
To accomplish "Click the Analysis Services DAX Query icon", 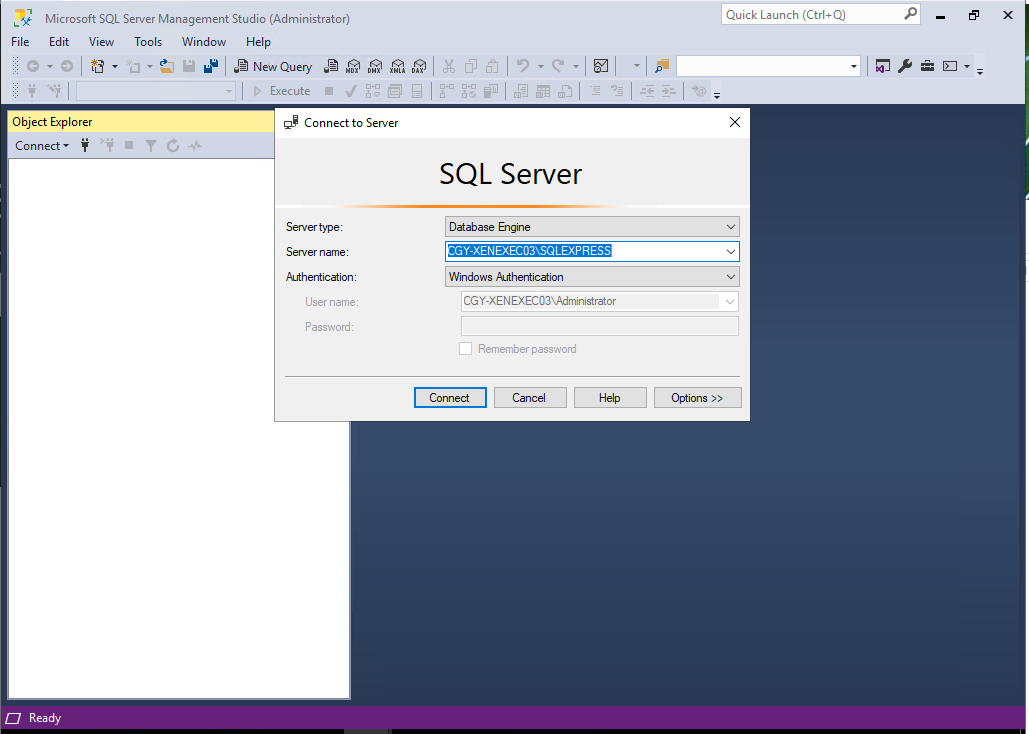I will tap(419, 67).
